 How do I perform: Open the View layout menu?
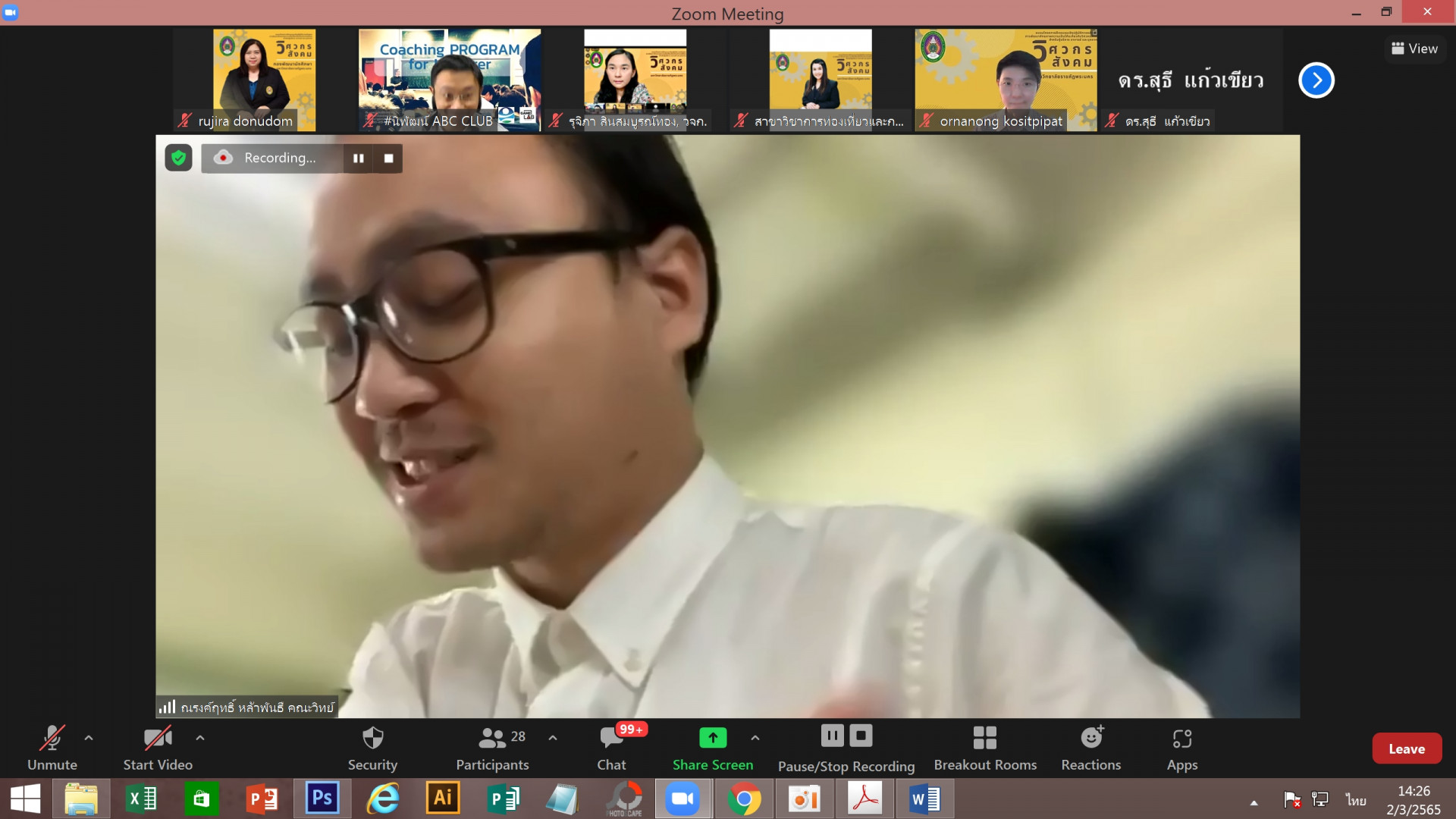(x=1414, y=49)
